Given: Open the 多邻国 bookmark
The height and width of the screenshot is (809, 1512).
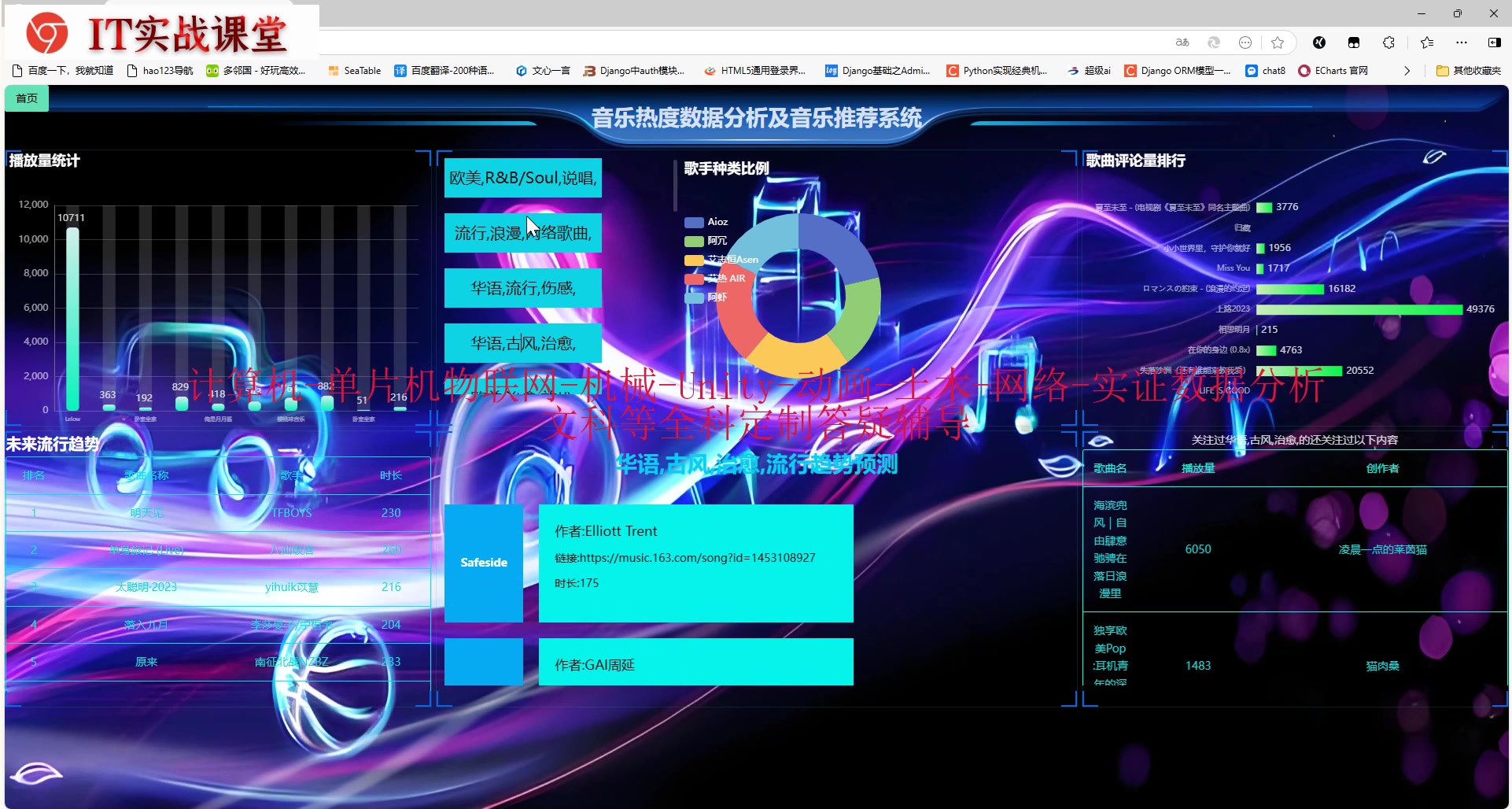Looking at the screenshot, I should pyautogui.click(x=256, y=71).
